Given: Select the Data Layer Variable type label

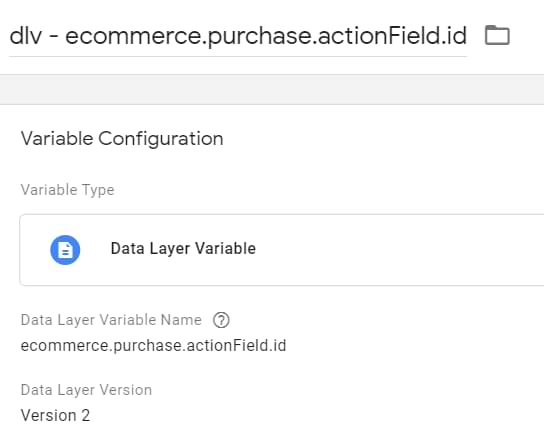Looking at the screenshot, I should click(183, 249).
